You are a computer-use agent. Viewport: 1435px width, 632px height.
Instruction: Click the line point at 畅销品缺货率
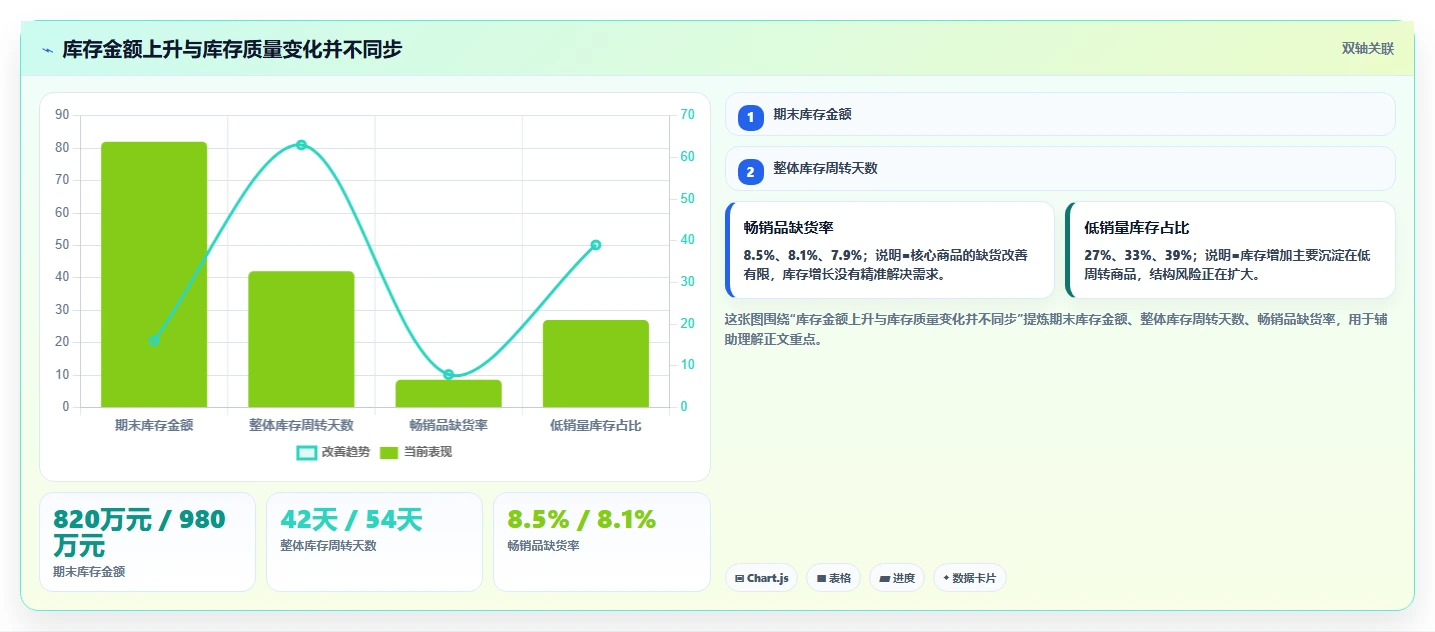point(449,375)
